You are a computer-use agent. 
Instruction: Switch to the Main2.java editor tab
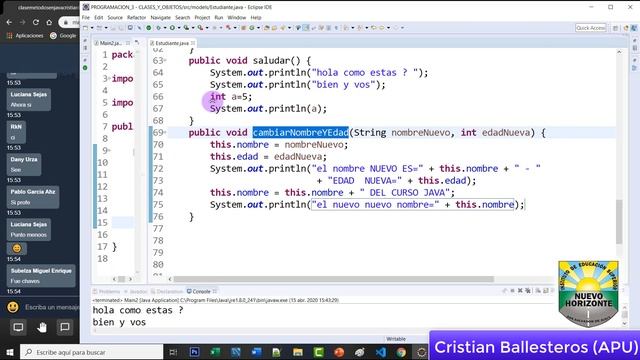[x=111, y=43]
